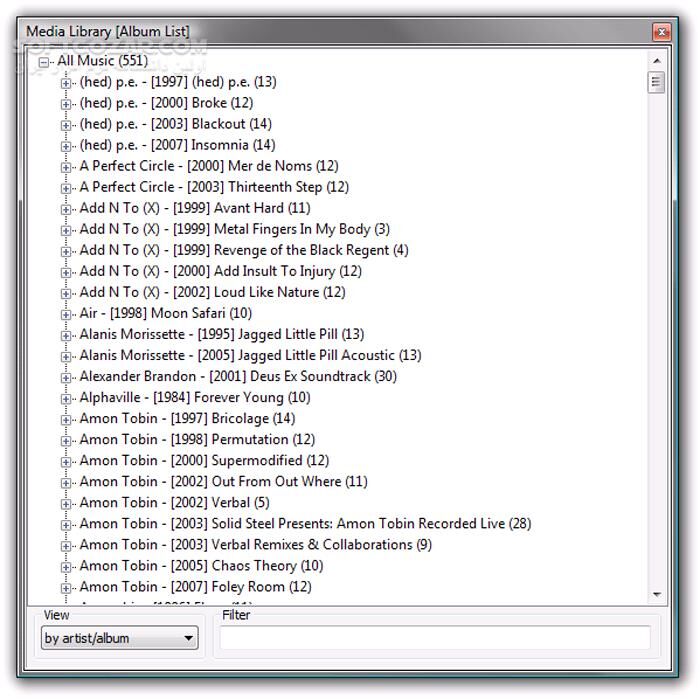This screenshot has width=700, height=699.
Task: Select Add N To (X) - Avant Hard
Action: click(x=195, y=208)
